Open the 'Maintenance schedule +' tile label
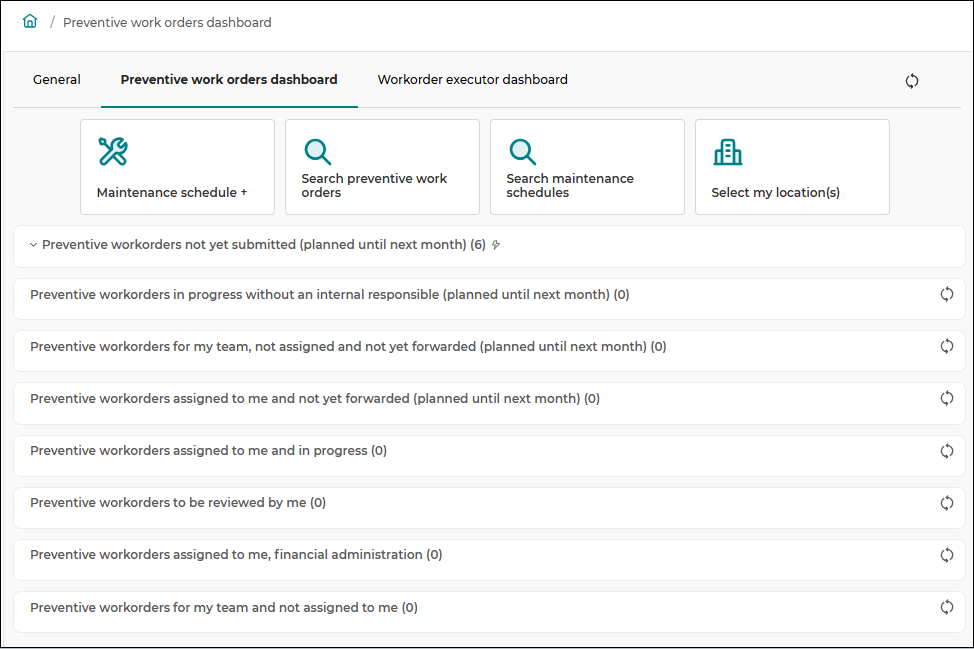974x649 pixels. 172,193
